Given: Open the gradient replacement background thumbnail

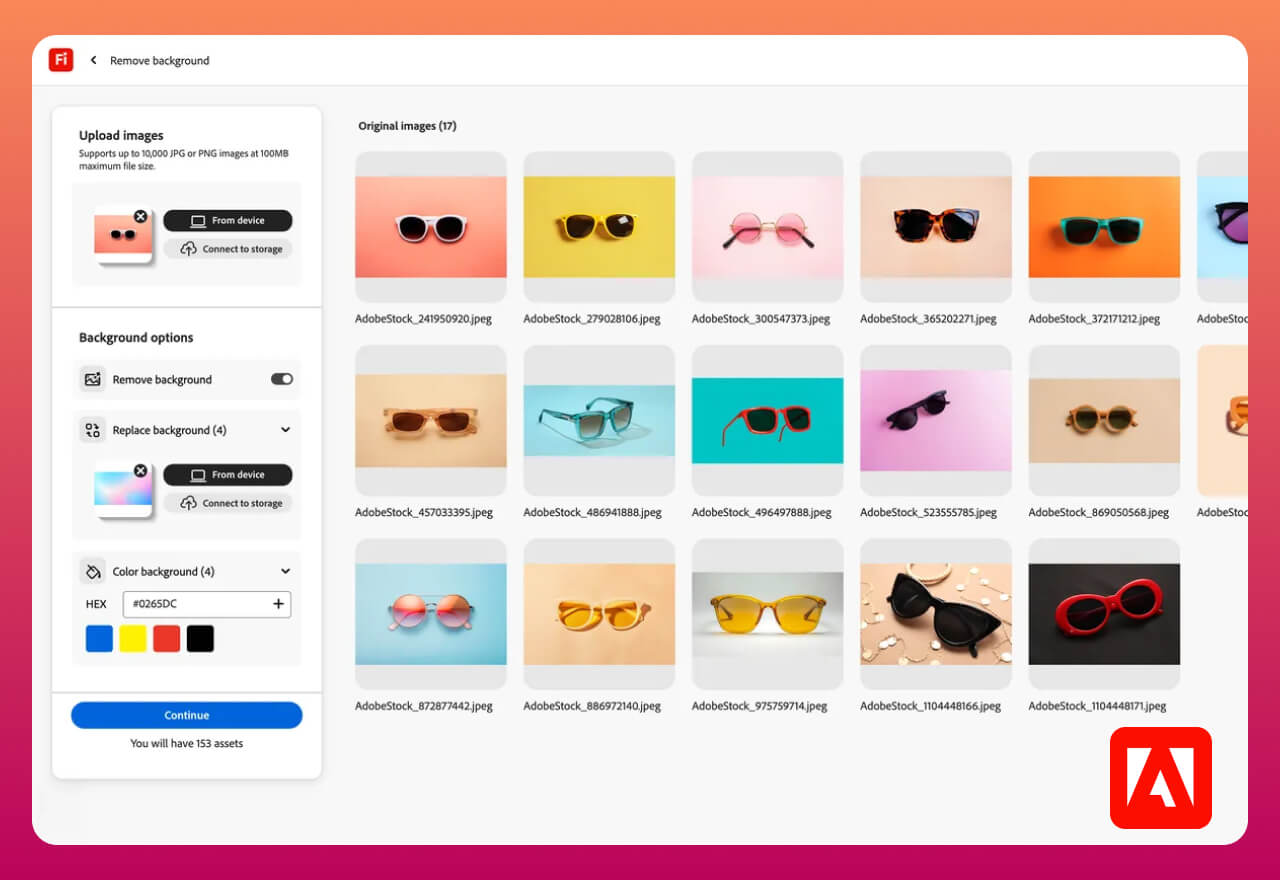Looking at the screenshot, I should tap(123, 489).
